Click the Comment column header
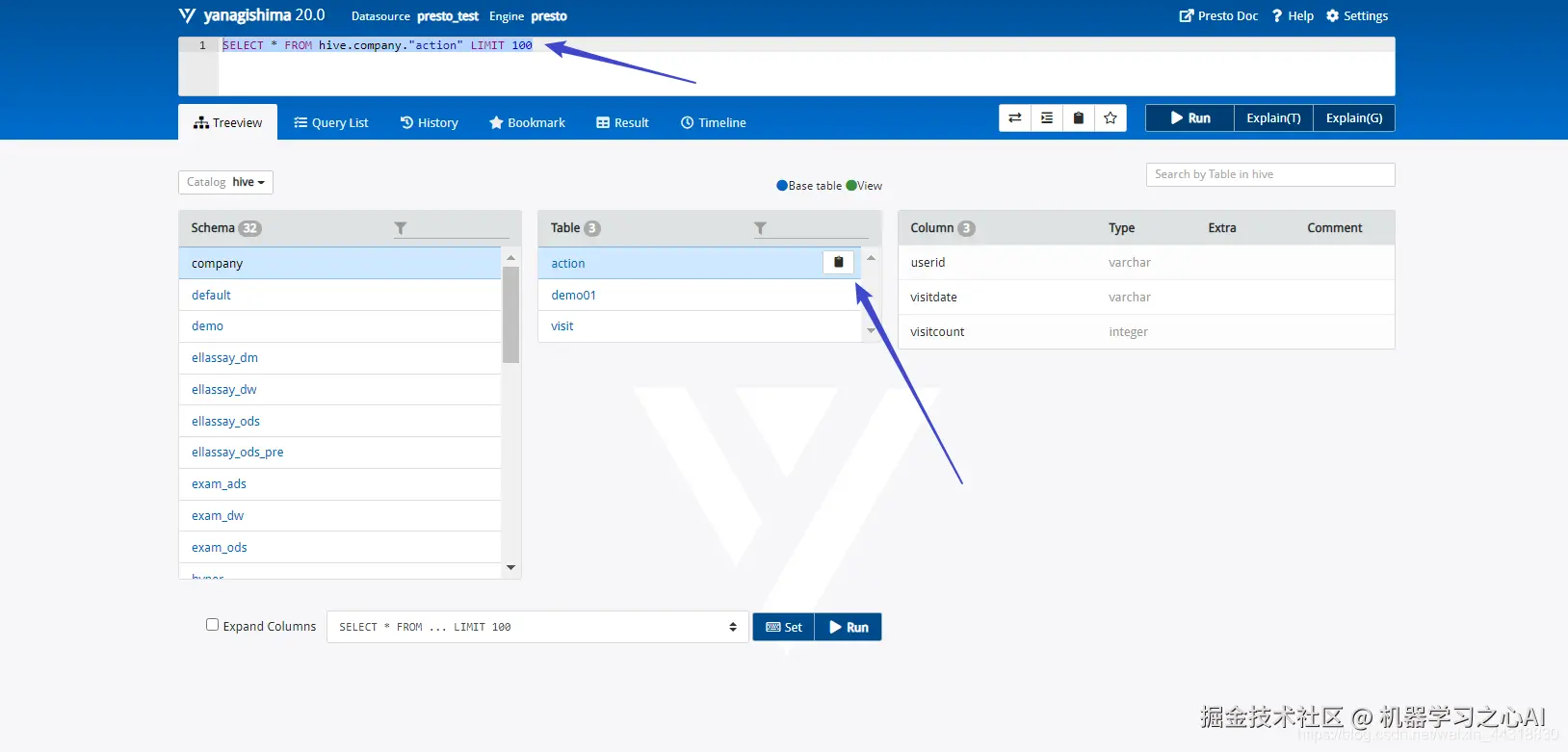This screenshot has height=752, width=1568. point(1334,228)
